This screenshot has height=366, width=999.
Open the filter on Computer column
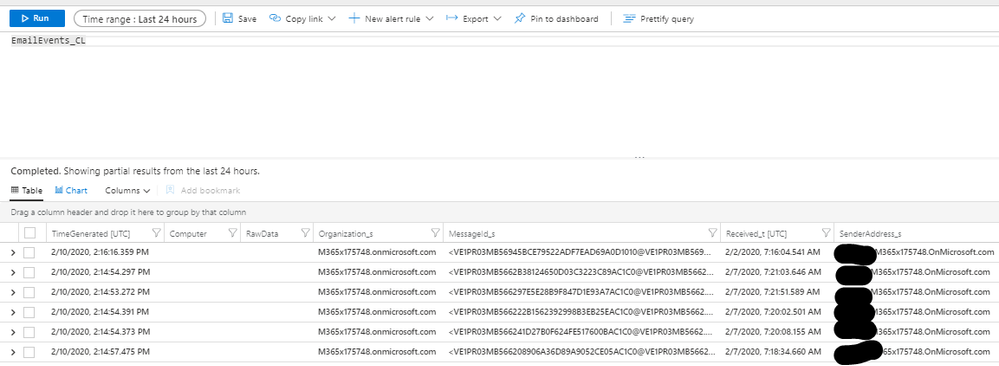tap(233, 233)
